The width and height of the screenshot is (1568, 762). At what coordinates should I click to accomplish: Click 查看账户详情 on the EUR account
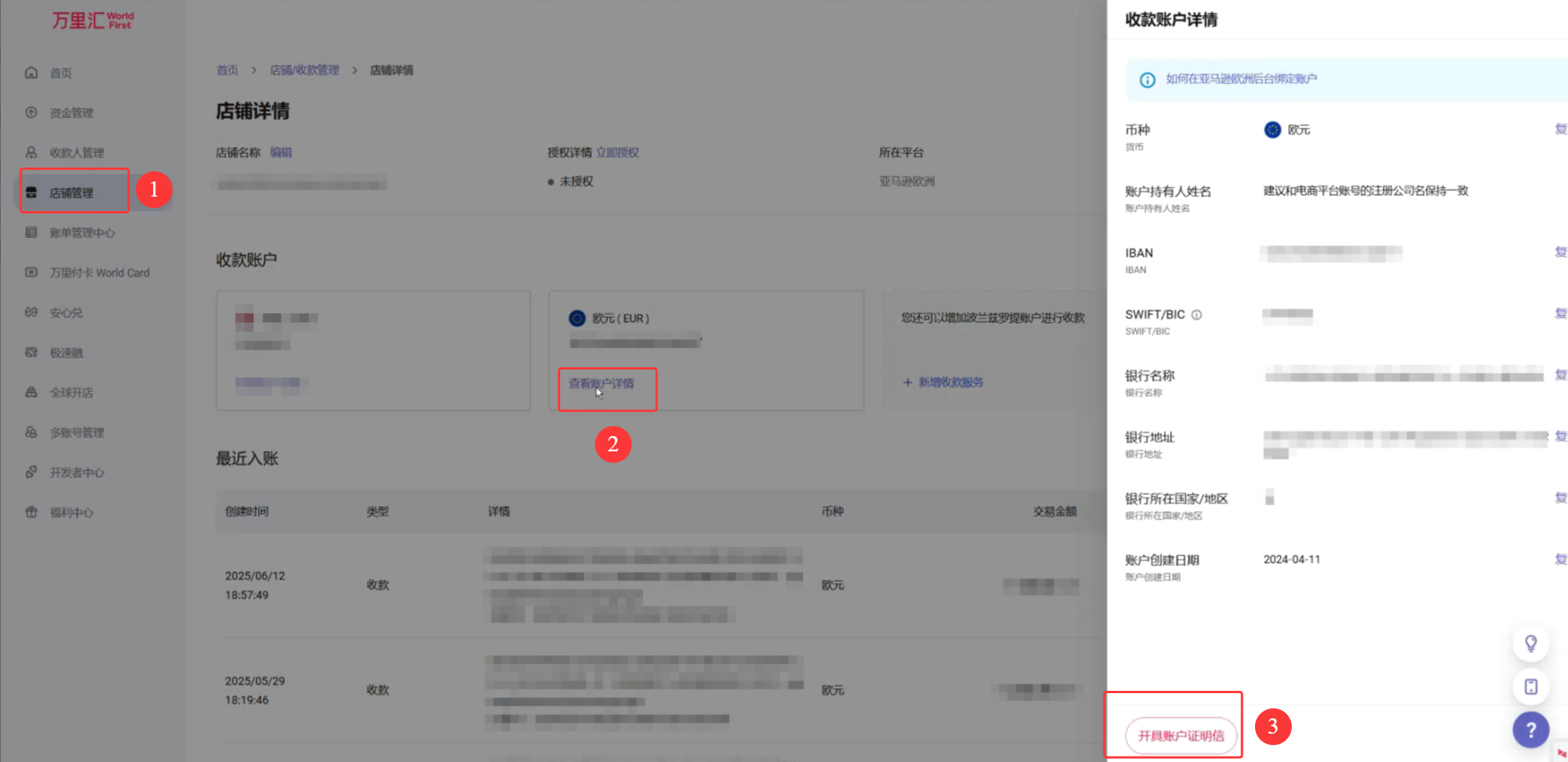(x=601, y=383)
